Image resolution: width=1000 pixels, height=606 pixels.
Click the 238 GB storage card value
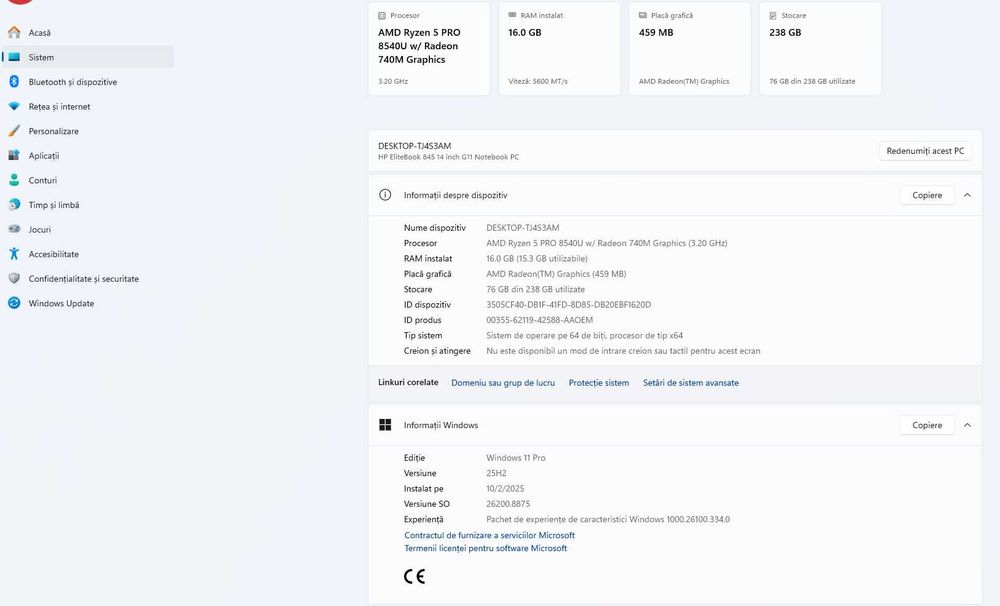[x=785, y=33]
